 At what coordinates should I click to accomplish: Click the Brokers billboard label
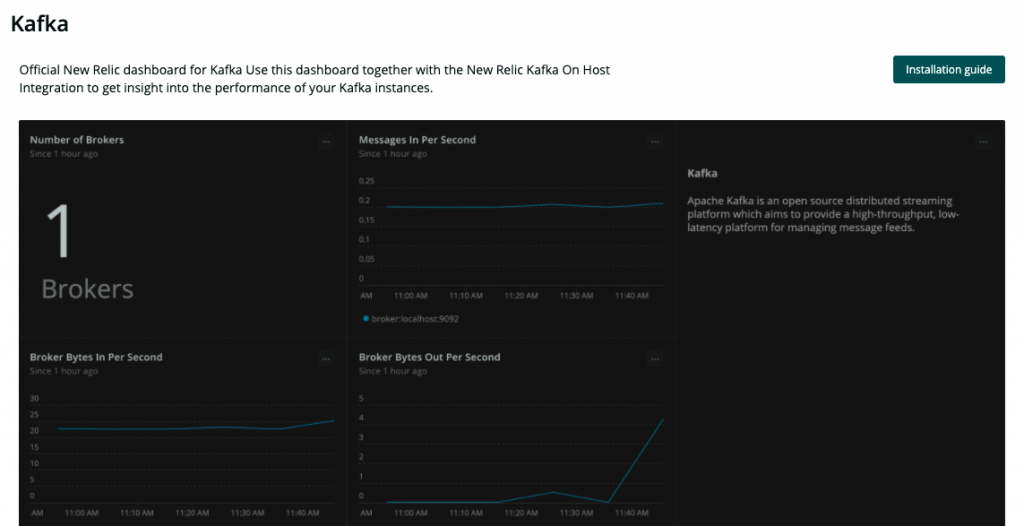[88, 289]
